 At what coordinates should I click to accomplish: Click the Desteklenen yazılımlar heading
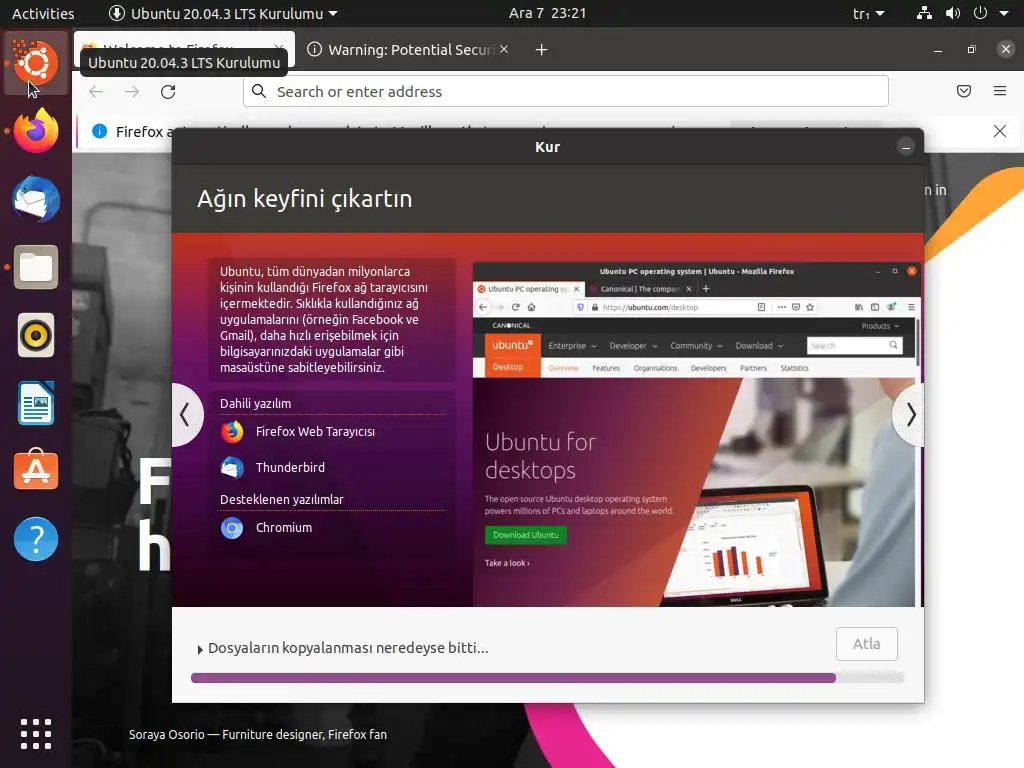(281, 500)
